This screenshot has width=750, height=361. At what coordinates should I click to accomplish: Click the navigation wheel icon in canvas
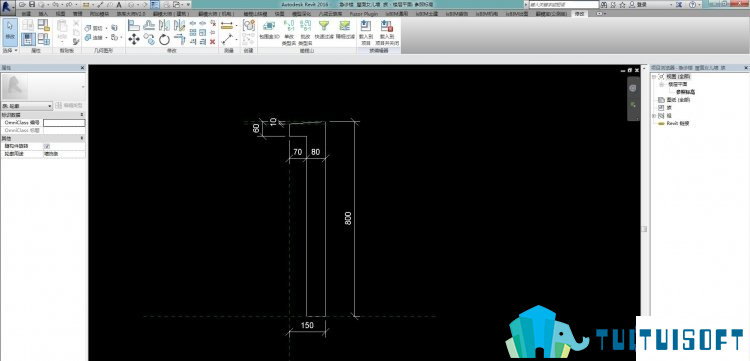[633, 88]
